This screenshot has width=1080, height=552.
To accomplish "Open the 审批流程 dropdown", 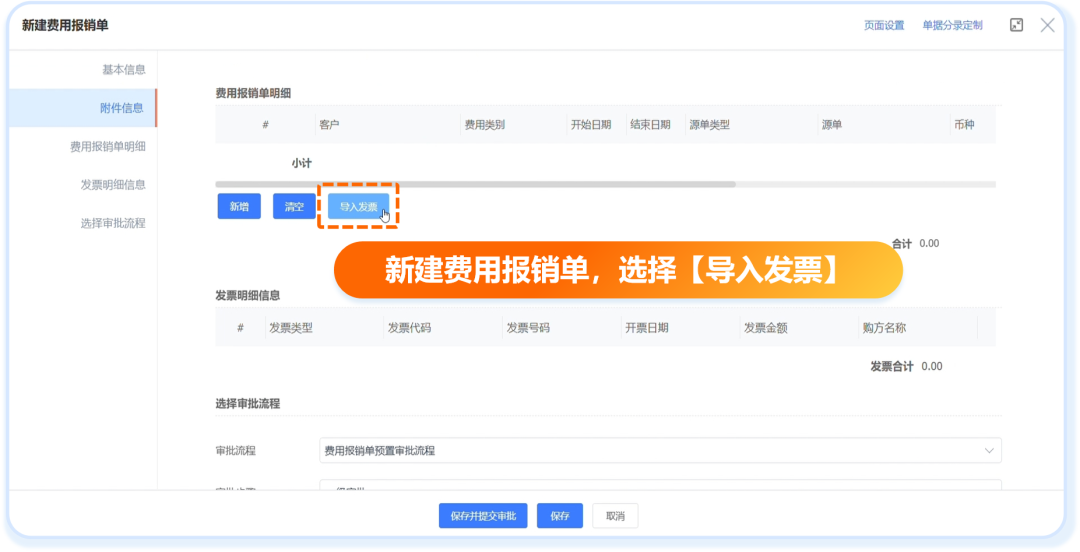I will click(661, 451).
